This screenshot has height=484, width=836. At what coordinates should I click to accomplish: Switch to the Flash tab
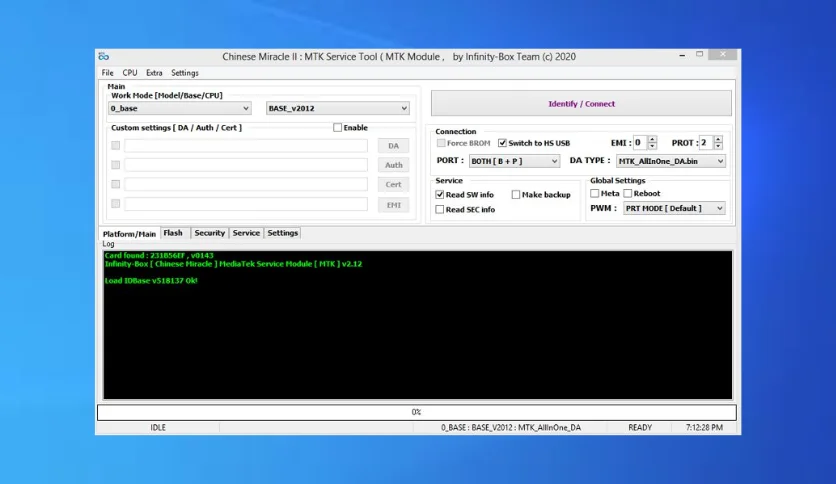pyautogui.click(x=173, y=233)
